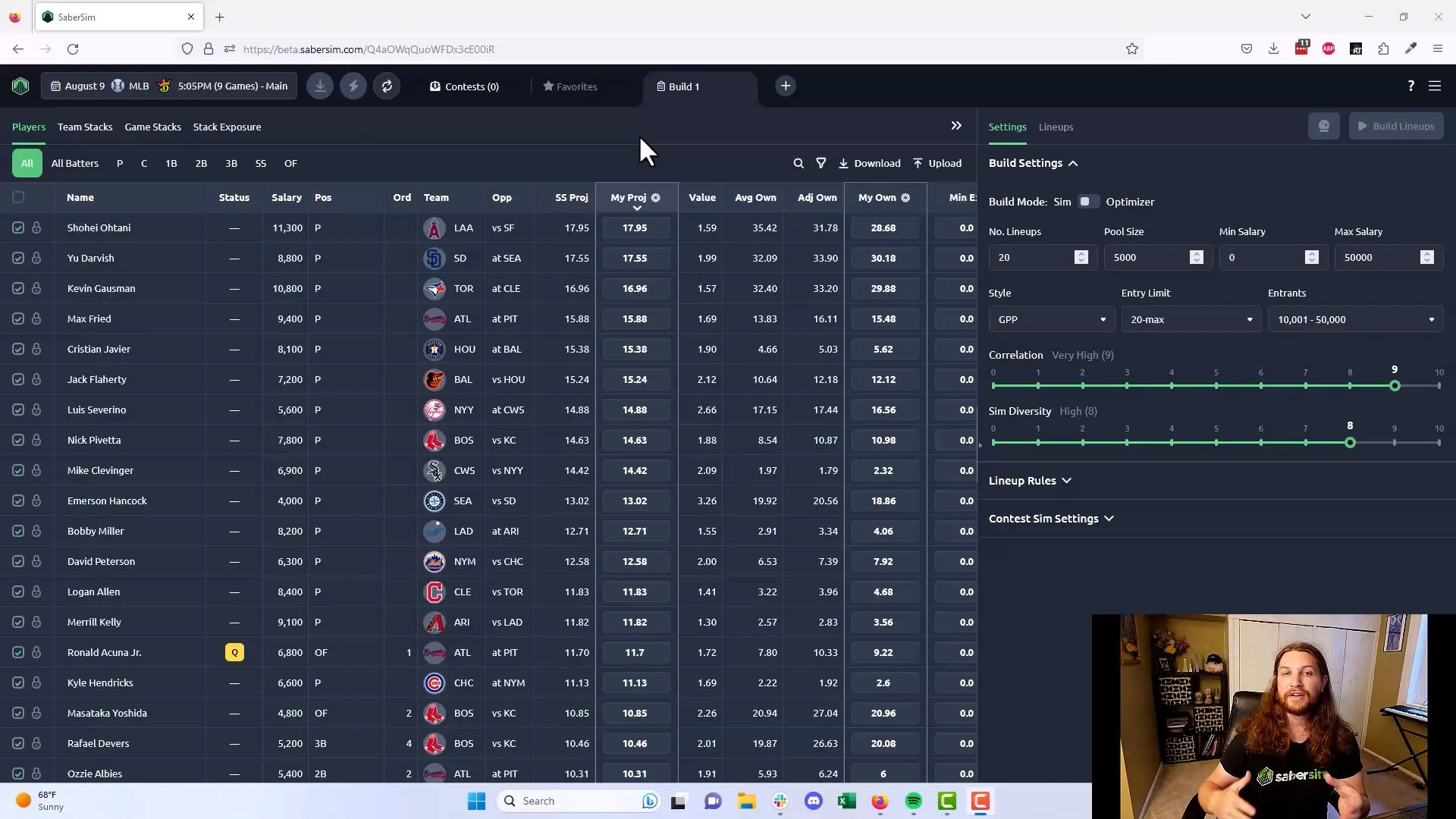The width and height of the screenshot is (1456, 819).
Task: Toggle Build Mode from Sim to Optimizer
Action: 1087,201
